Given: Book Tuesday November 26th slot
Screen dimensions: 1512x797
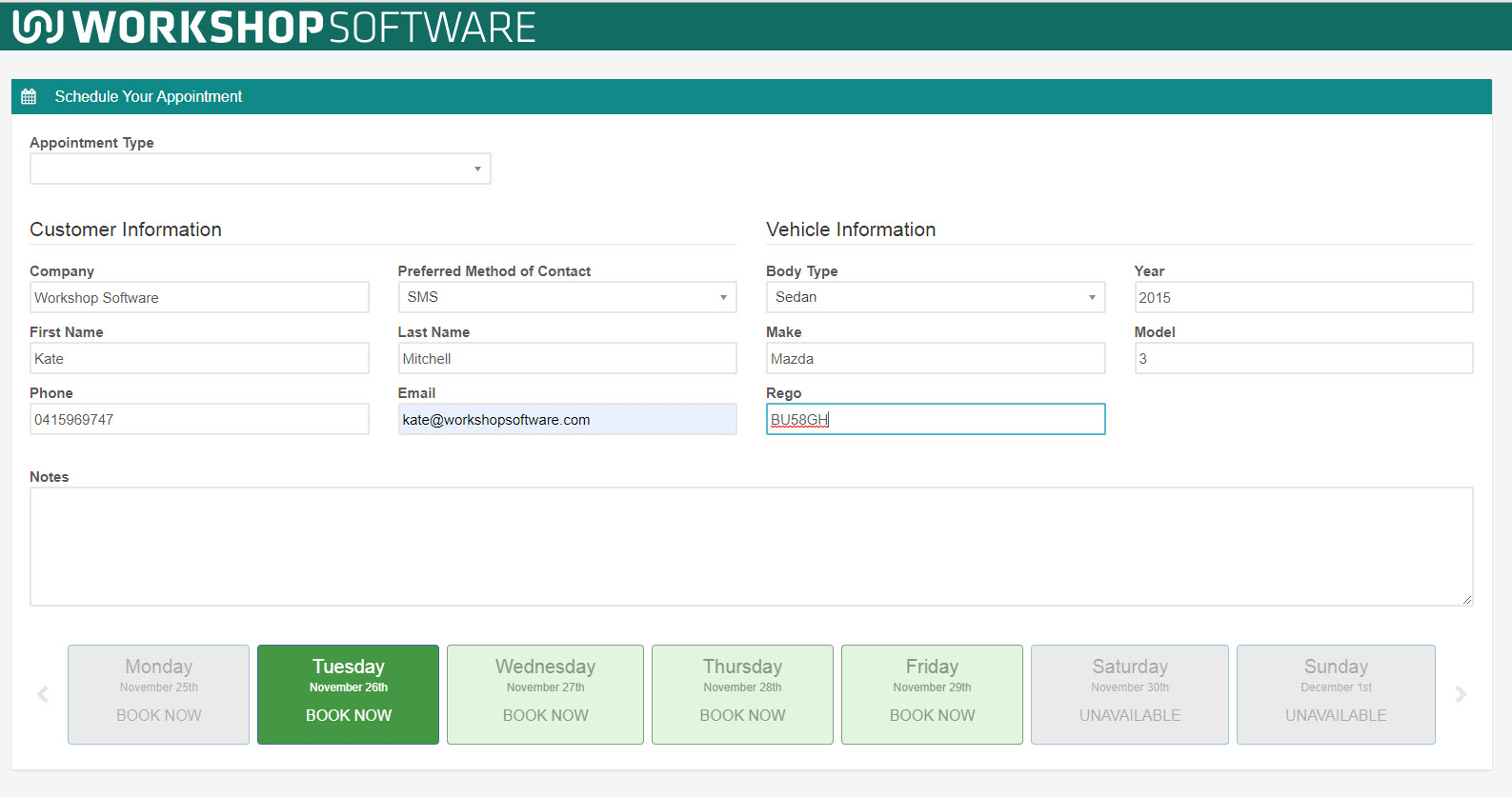Looking at the screenshot, I should pos(348,694).
